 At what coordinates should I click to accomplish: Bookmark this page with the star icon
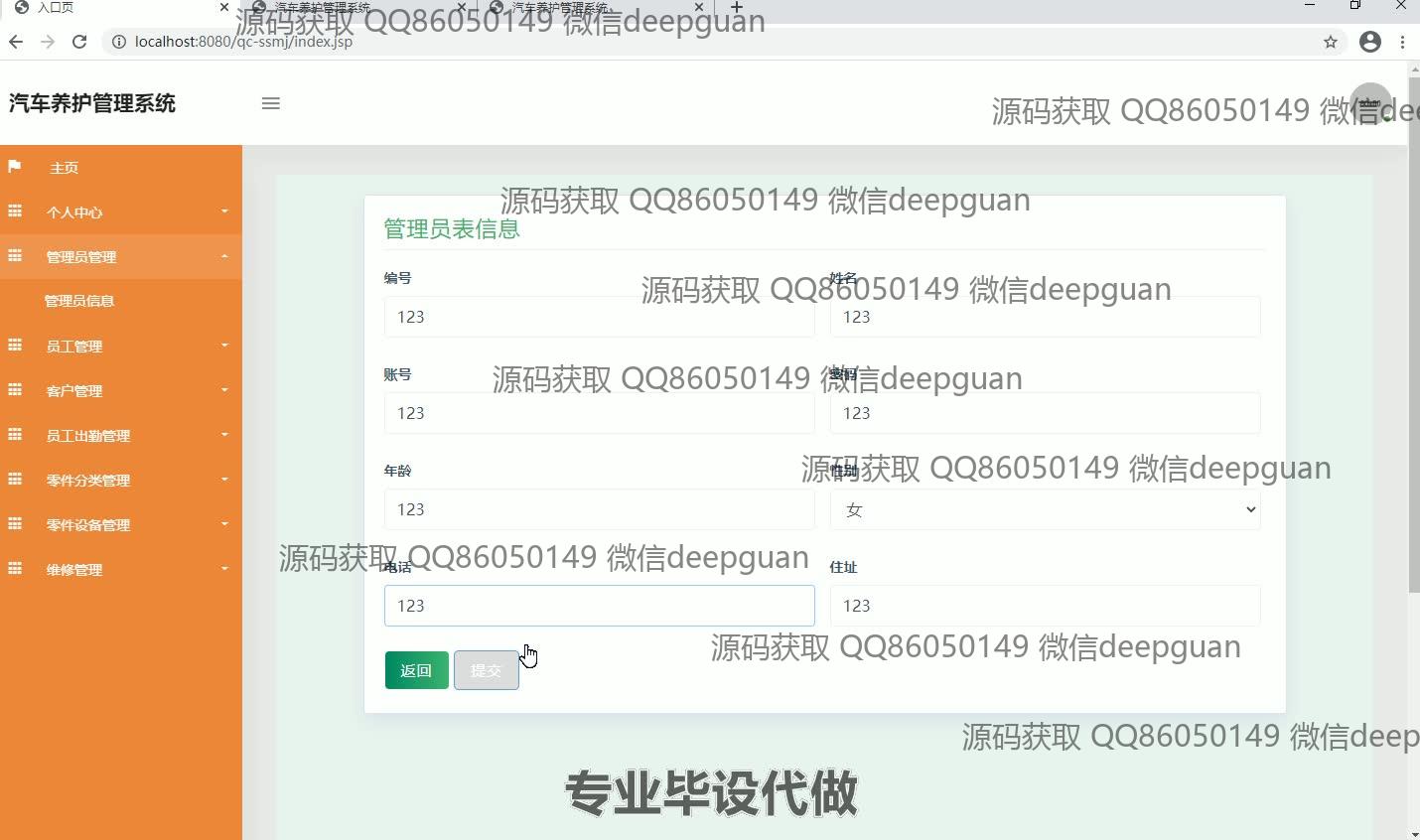point(1331,42)
